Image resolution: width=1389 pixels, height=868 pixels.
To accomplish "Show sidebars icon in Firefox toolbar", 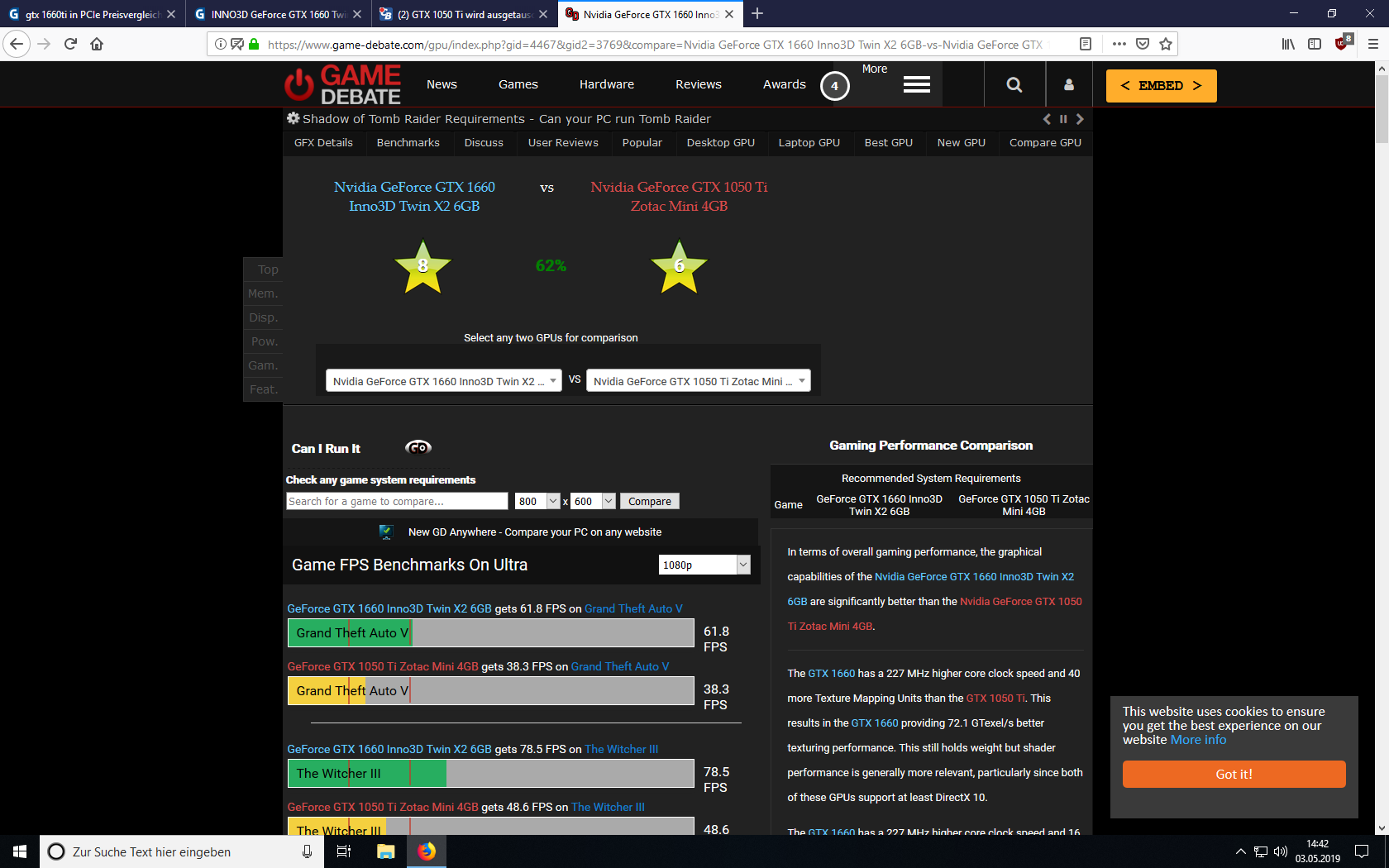I will [x=1315, y=44].
